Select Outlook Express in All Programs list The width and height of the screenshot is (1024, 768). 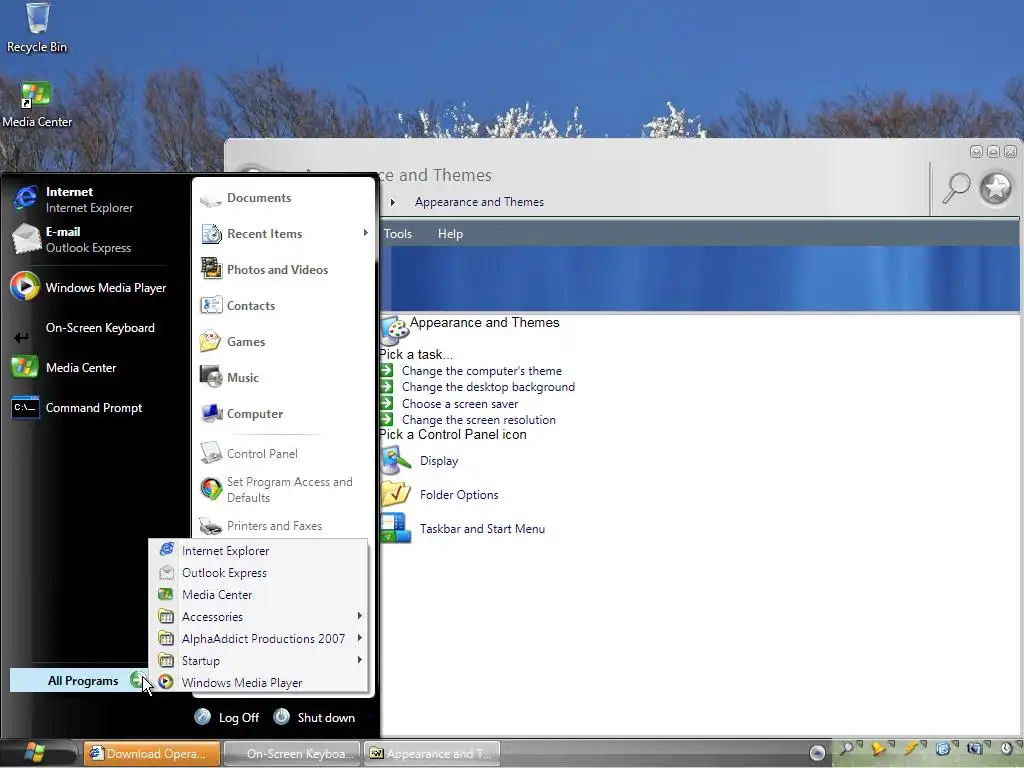[261, 573]
